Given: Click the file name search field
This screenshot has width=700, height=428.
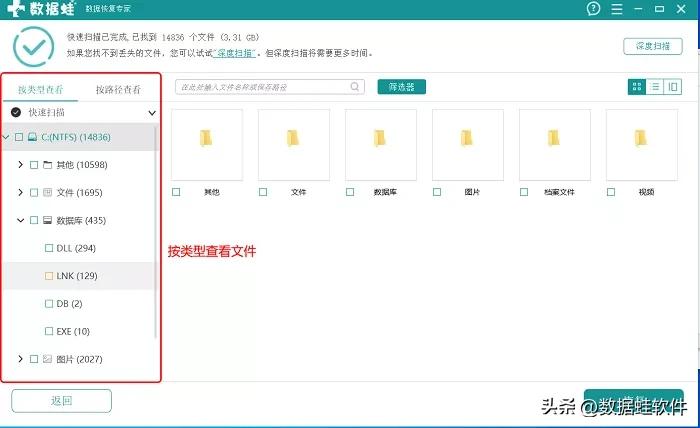Looking at the screenshot, I should [x=270, y=87].
